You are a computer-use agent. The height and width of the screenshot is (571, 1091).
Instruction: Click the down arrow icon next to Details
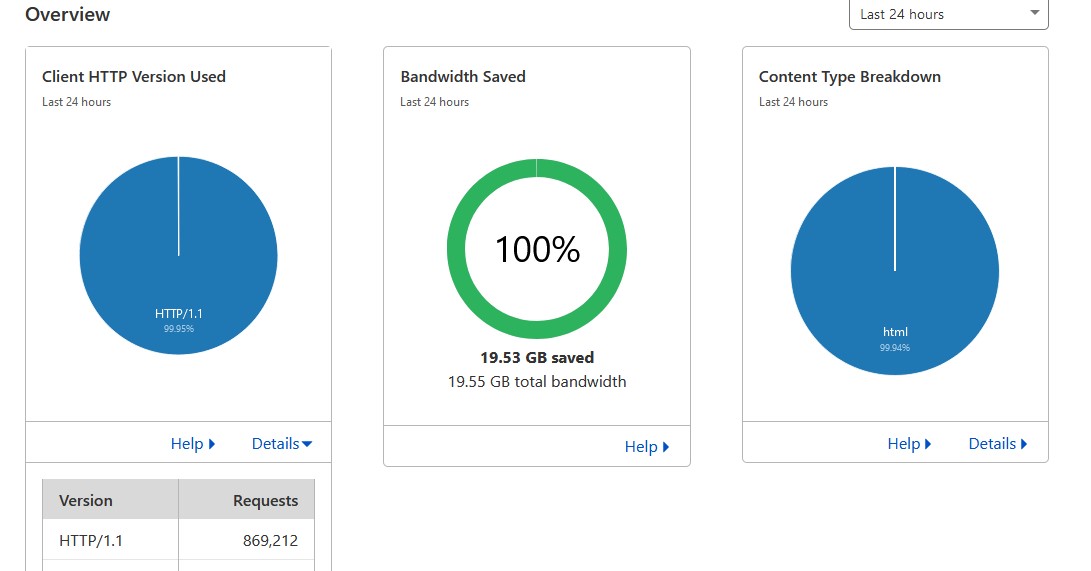click(307, 444)
